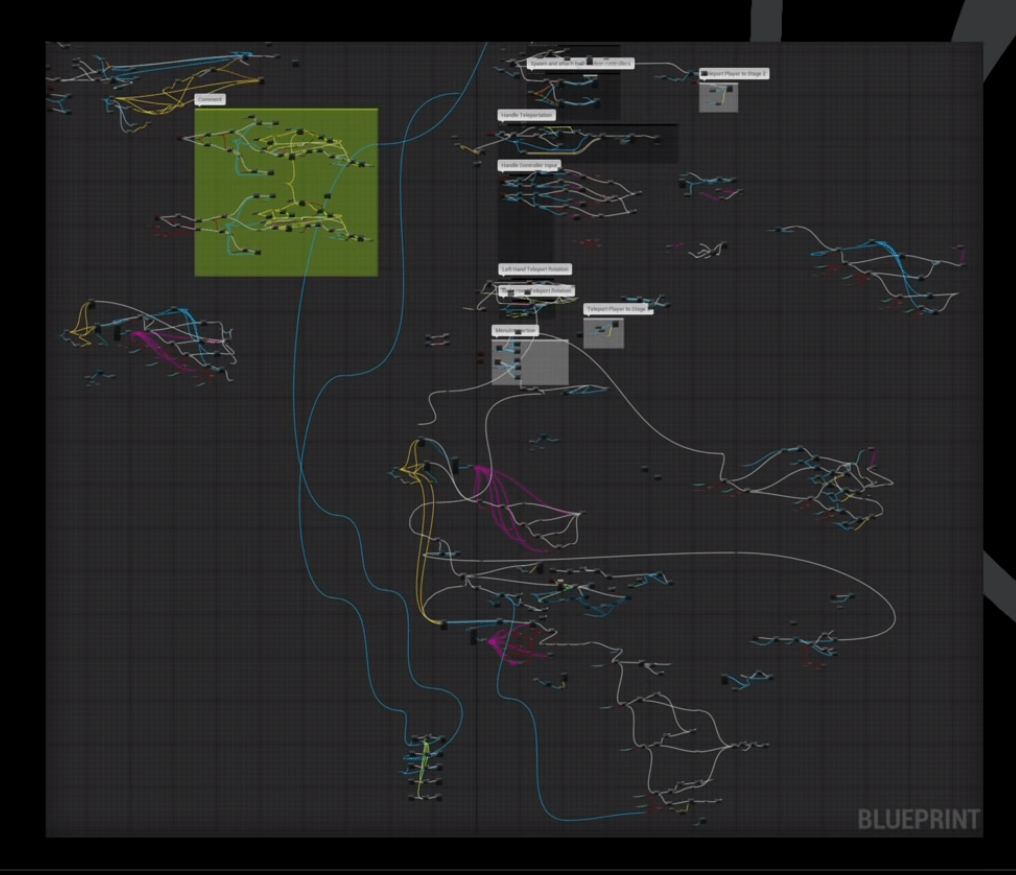Click the 'Handle Controller Input' comment label
This screenshot has width=1016, height=875.
coord(531,165)
